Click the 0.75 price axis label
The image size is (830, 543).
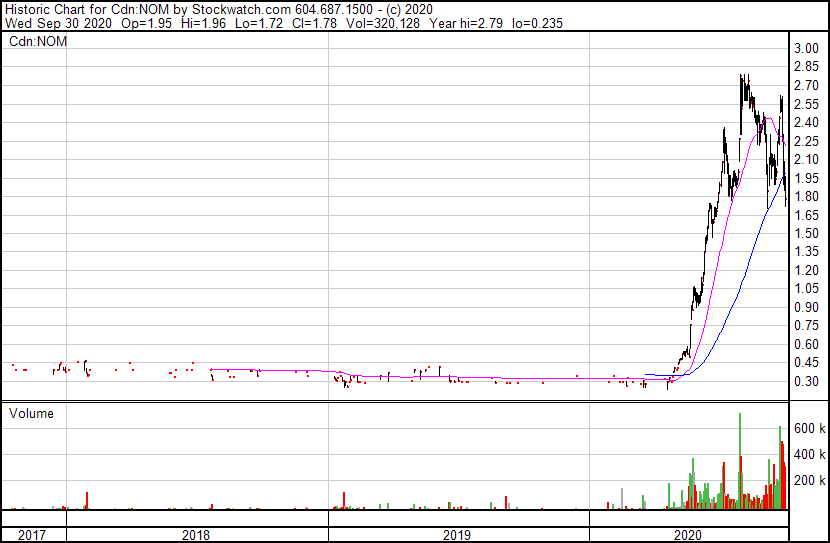[x=807, y=325]
